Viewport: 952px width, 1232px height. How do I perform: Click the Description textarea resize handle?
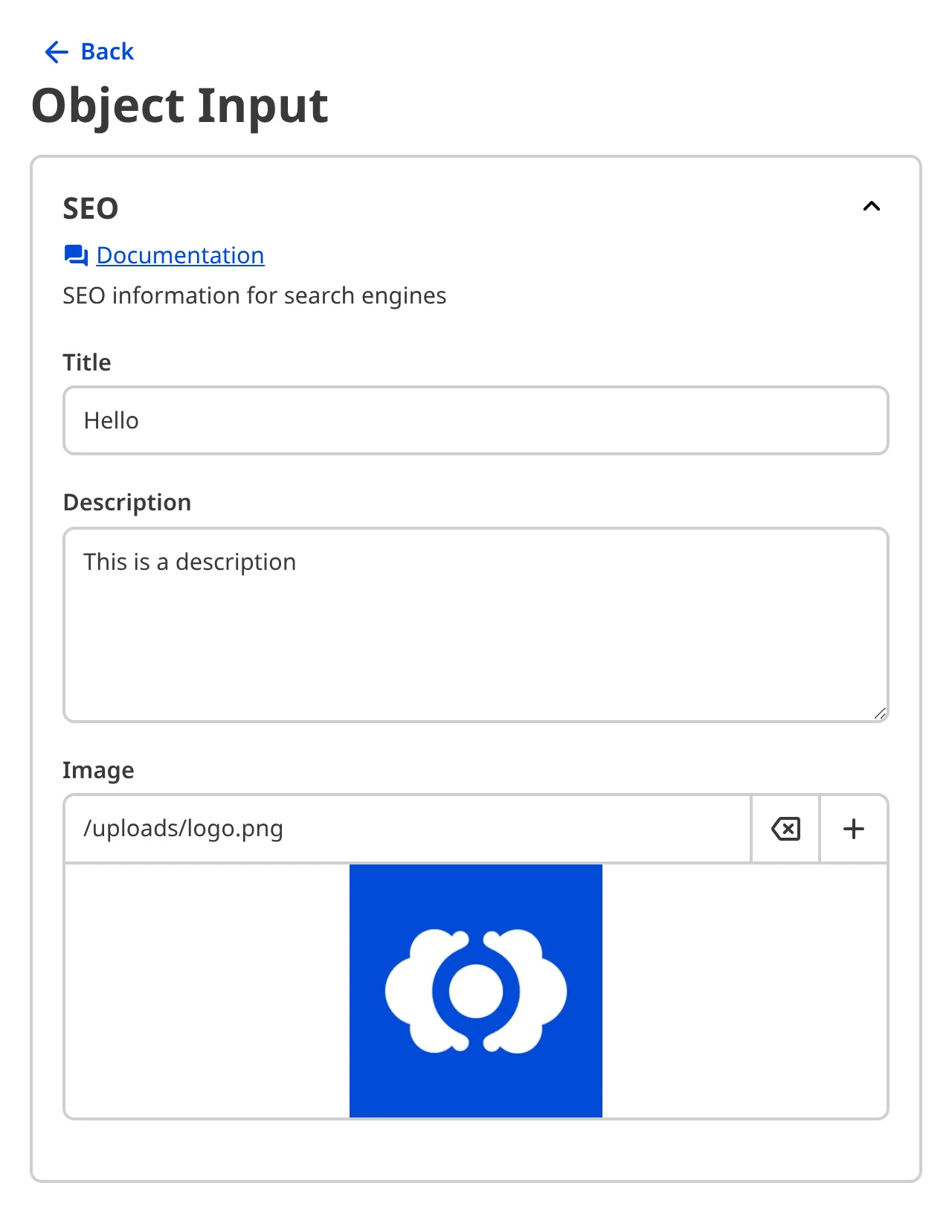click(x=880, y=713)
